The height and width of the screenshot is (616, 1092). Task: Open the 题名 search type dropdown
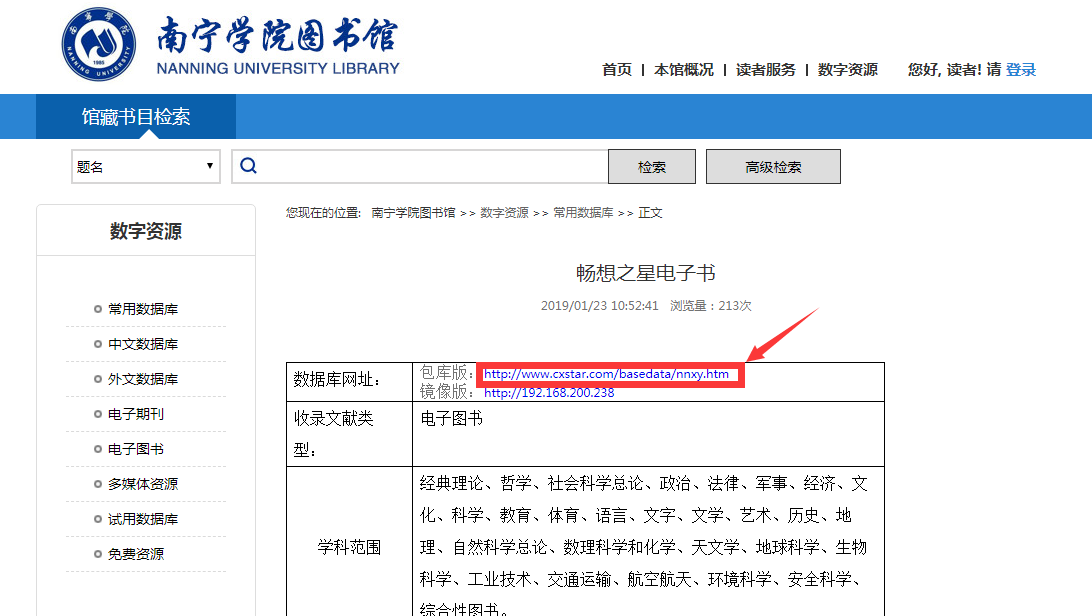146,167
